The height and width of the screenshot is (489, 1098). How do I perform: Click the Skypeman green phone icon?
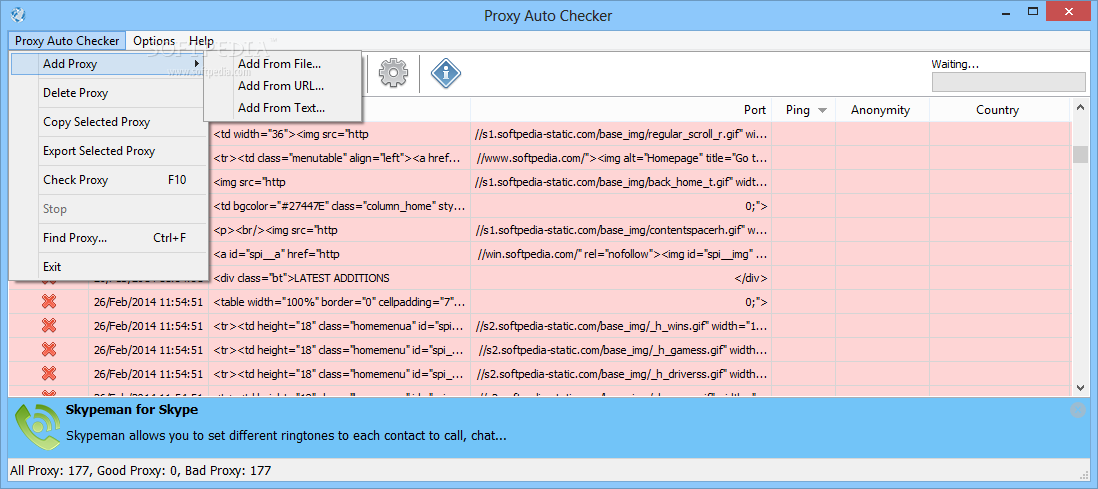36,426
